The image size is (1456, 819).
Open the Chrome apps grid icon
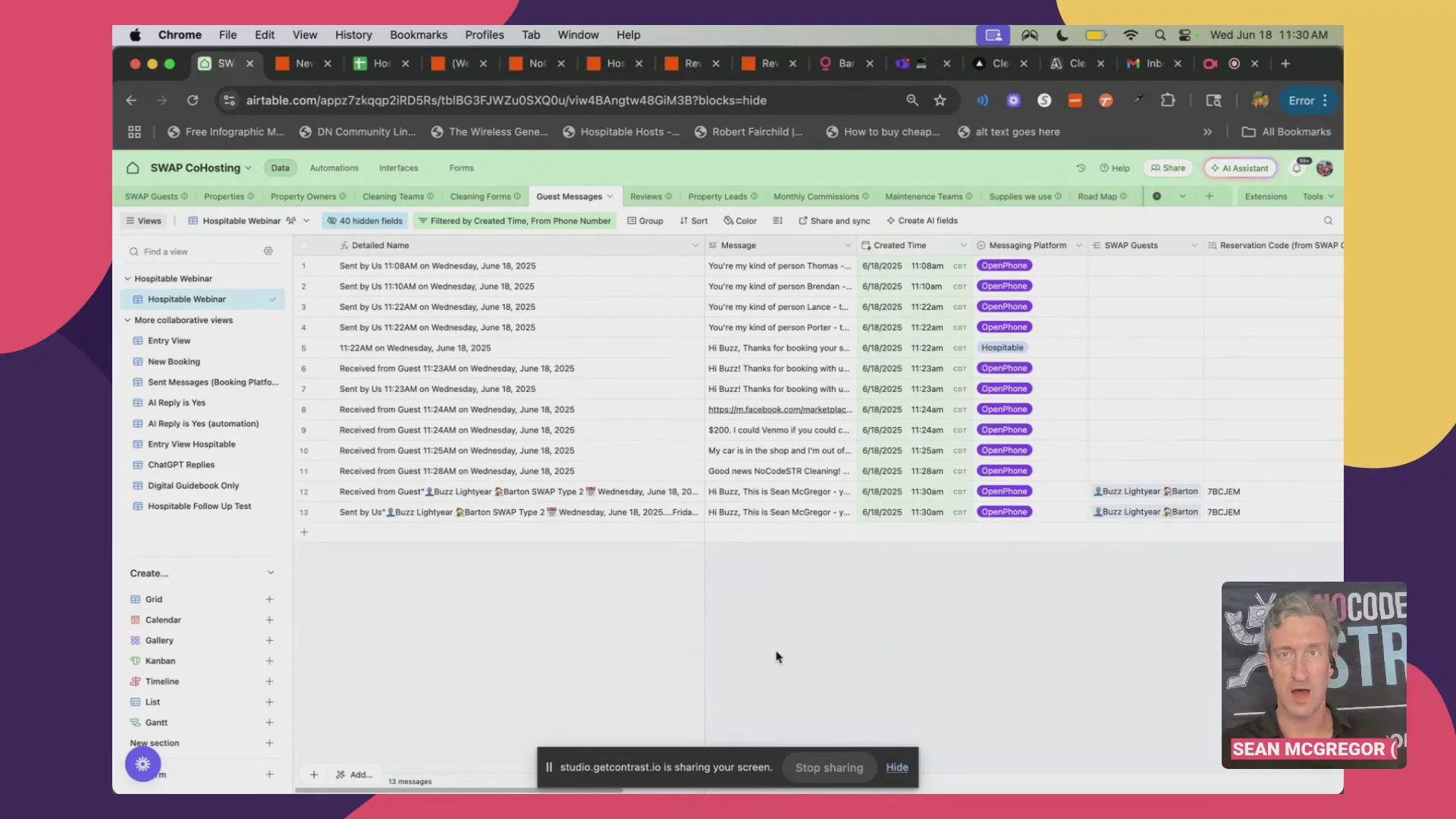tap(134, 132)
